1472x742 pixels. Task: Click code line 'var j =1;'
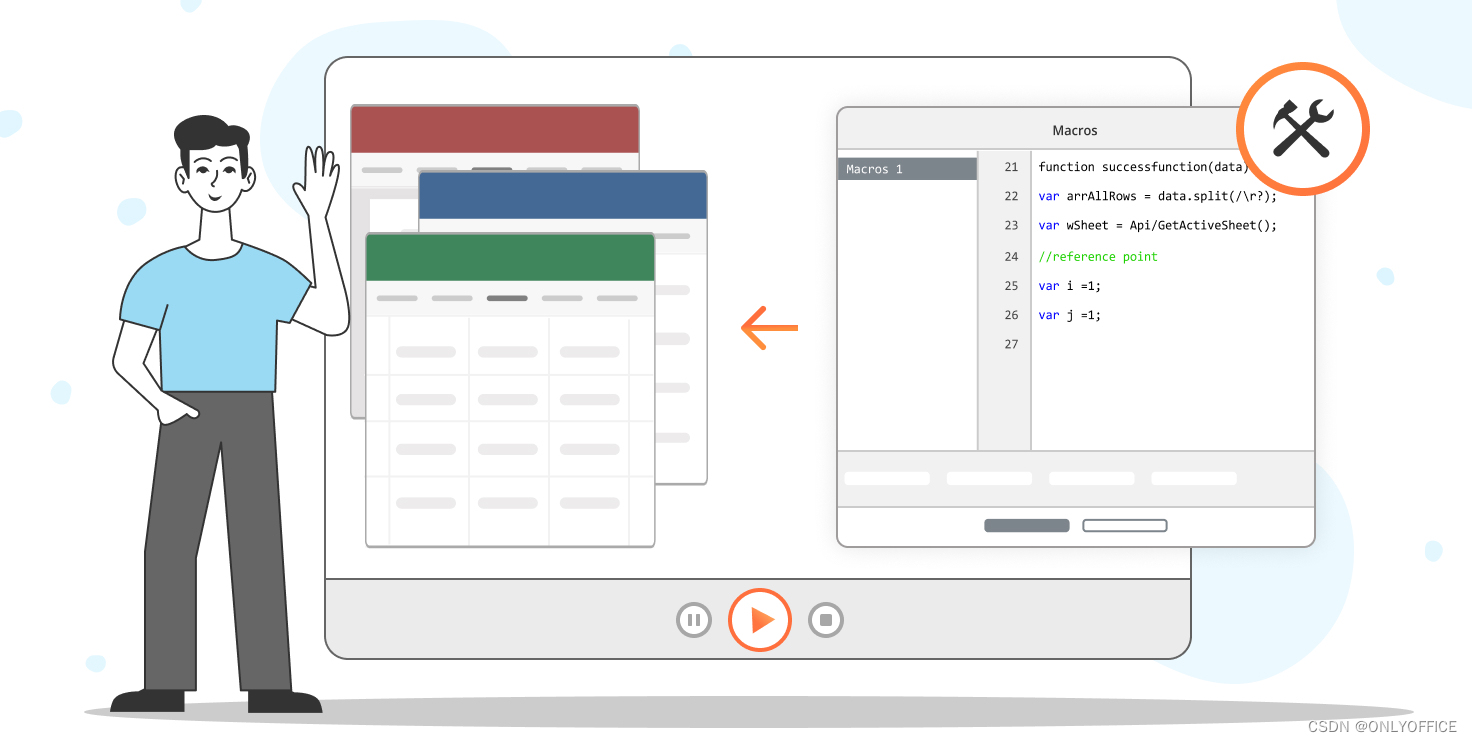click(1070, 315)
